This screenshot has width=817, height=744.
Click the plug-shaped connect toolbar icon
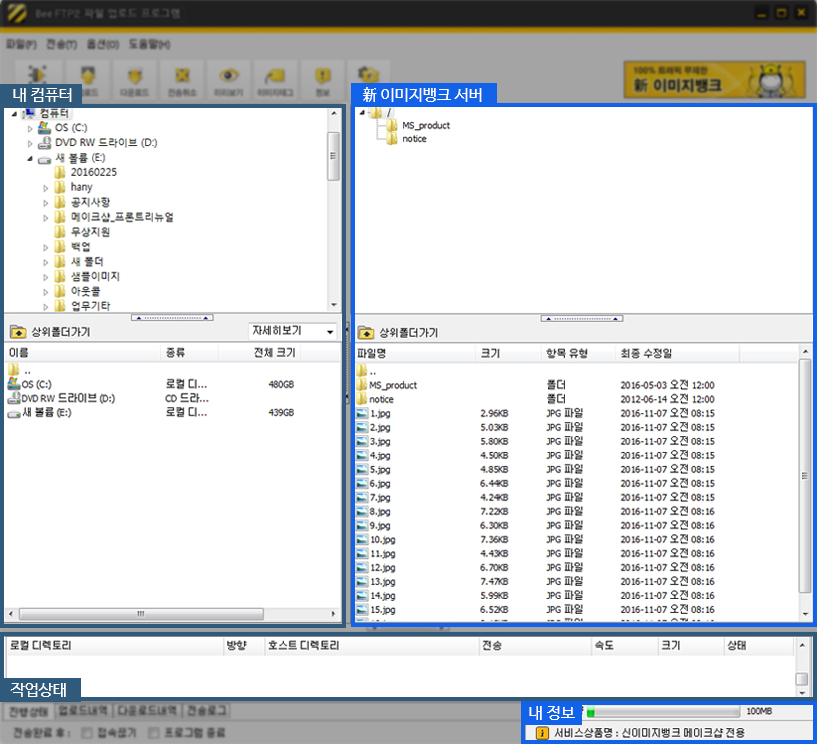click(37, 75)
